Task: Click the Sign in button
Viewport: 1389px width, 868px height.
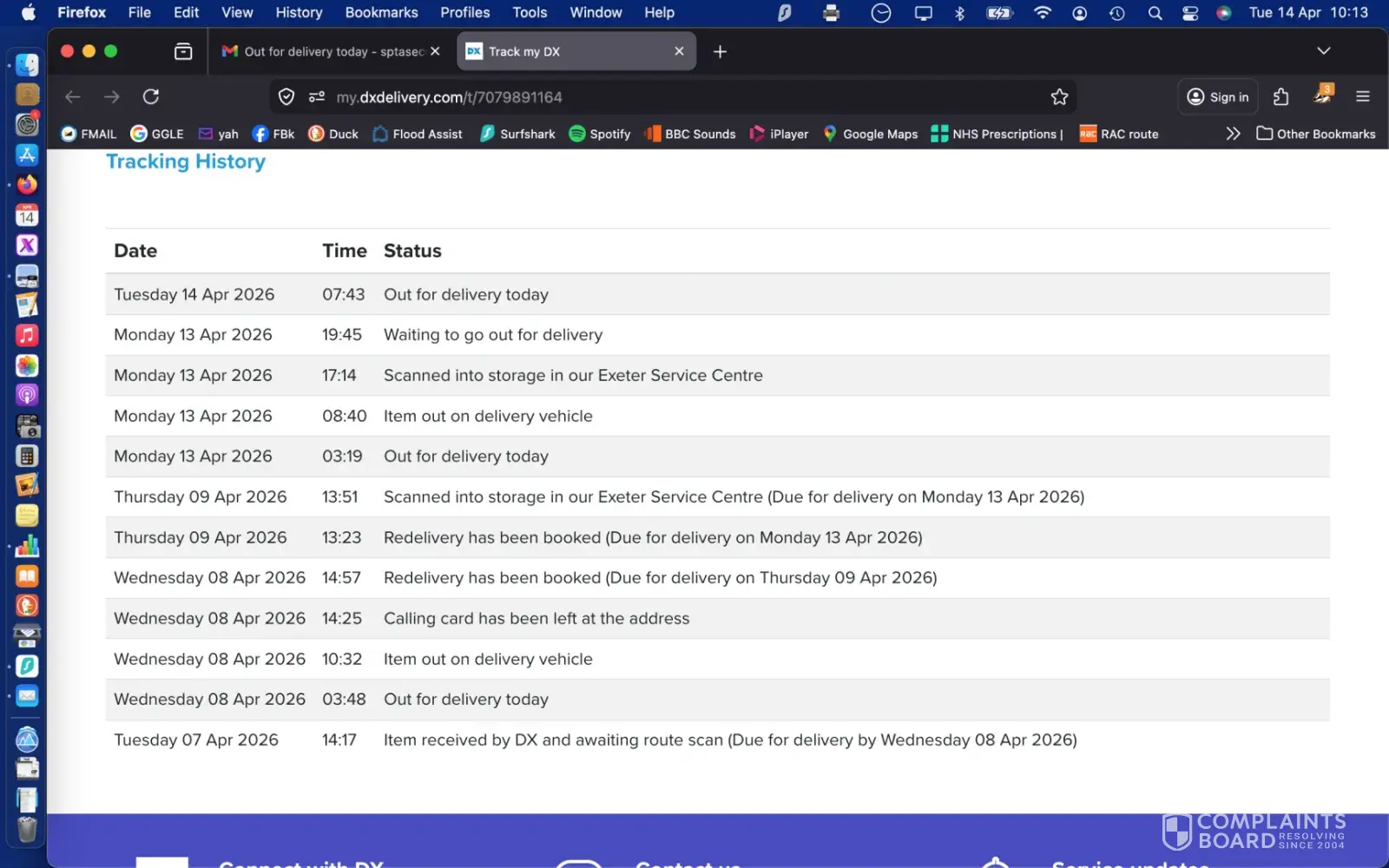Action: click(x=1218, y=97)
